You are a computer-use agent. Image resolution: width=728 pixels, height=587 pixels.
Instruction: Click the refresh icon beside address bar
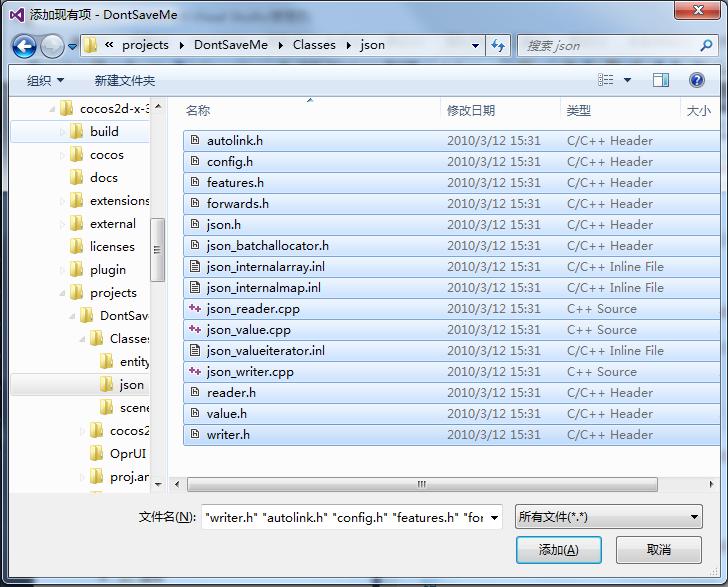pos(498,46)
